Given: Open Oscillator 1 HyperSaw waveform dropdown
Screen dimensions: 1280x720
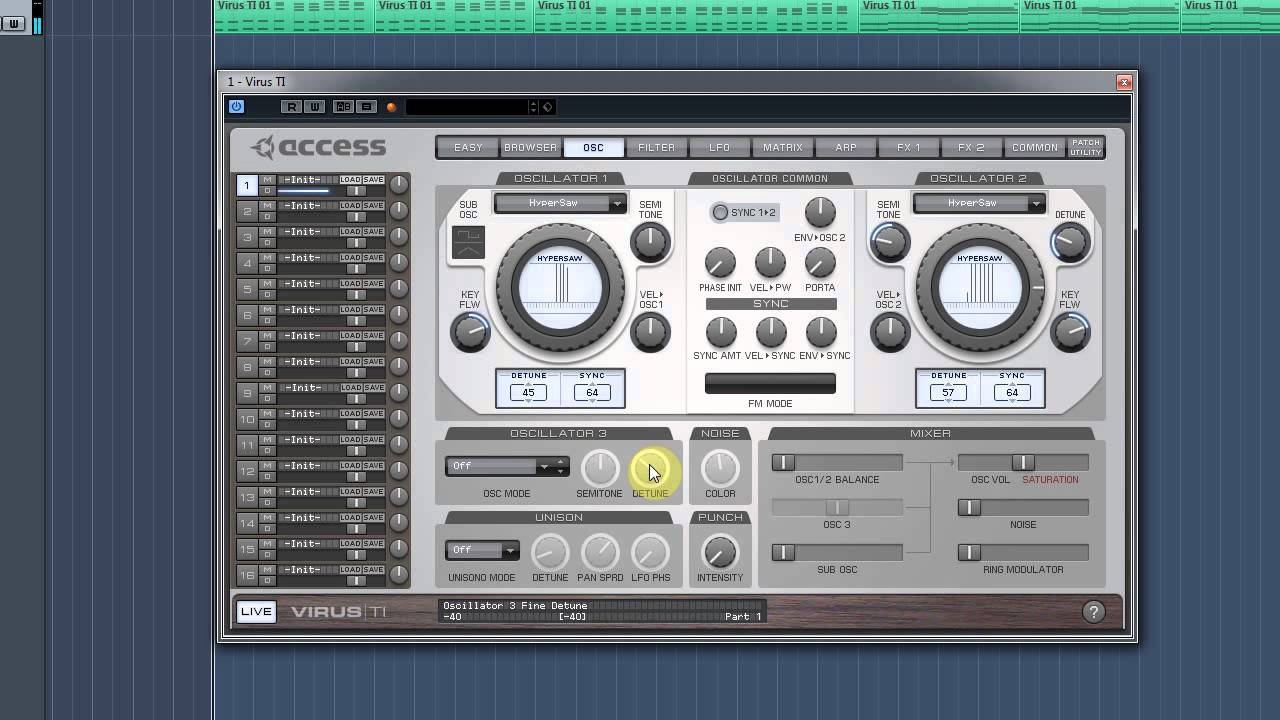Looking at the screenshot, I should pyautogui.click(x=560, y=203).
